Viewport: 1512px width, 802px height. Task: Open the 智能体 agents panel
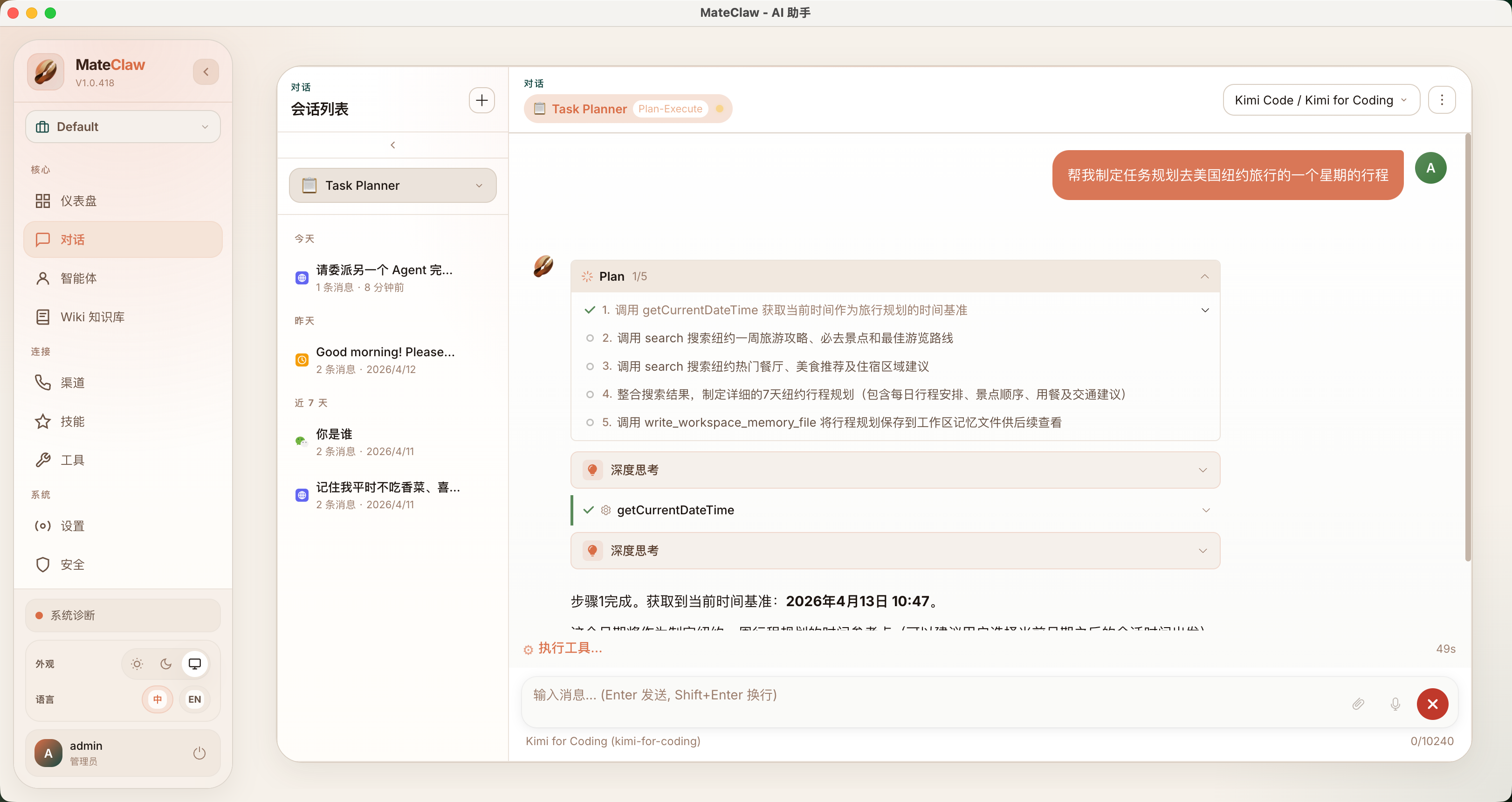(79, 278)
